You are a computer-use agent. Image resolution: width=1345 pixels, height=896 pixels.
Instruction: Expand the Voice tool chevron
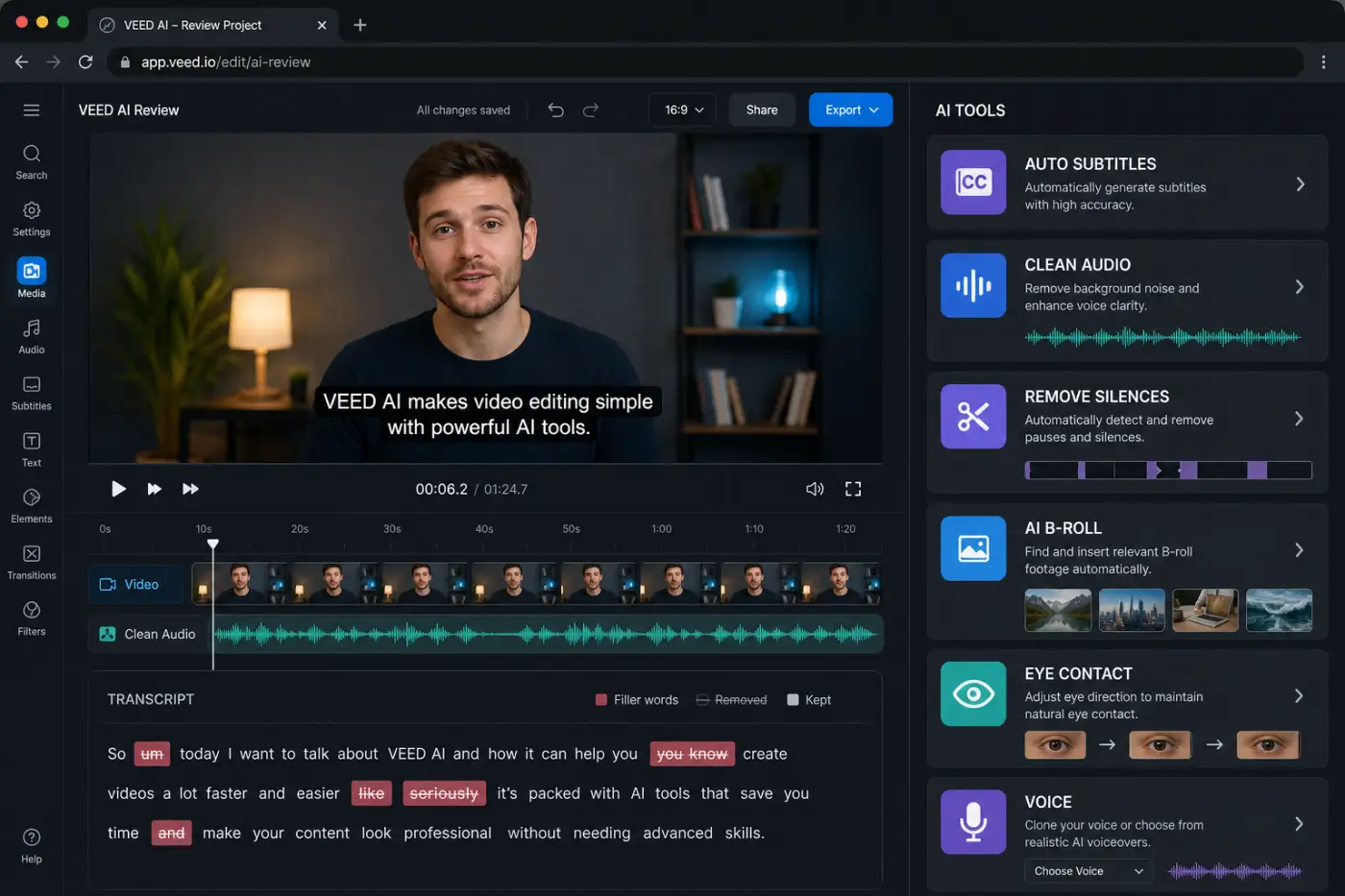point(1300,823)
